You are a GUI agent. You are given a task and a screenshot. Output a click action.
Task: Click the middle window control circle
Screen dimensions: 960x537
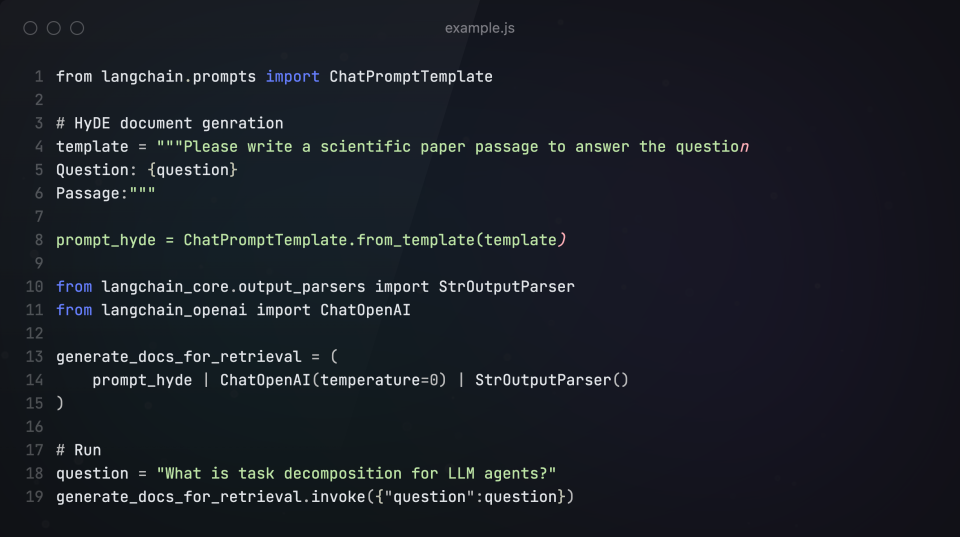[54, 28]
